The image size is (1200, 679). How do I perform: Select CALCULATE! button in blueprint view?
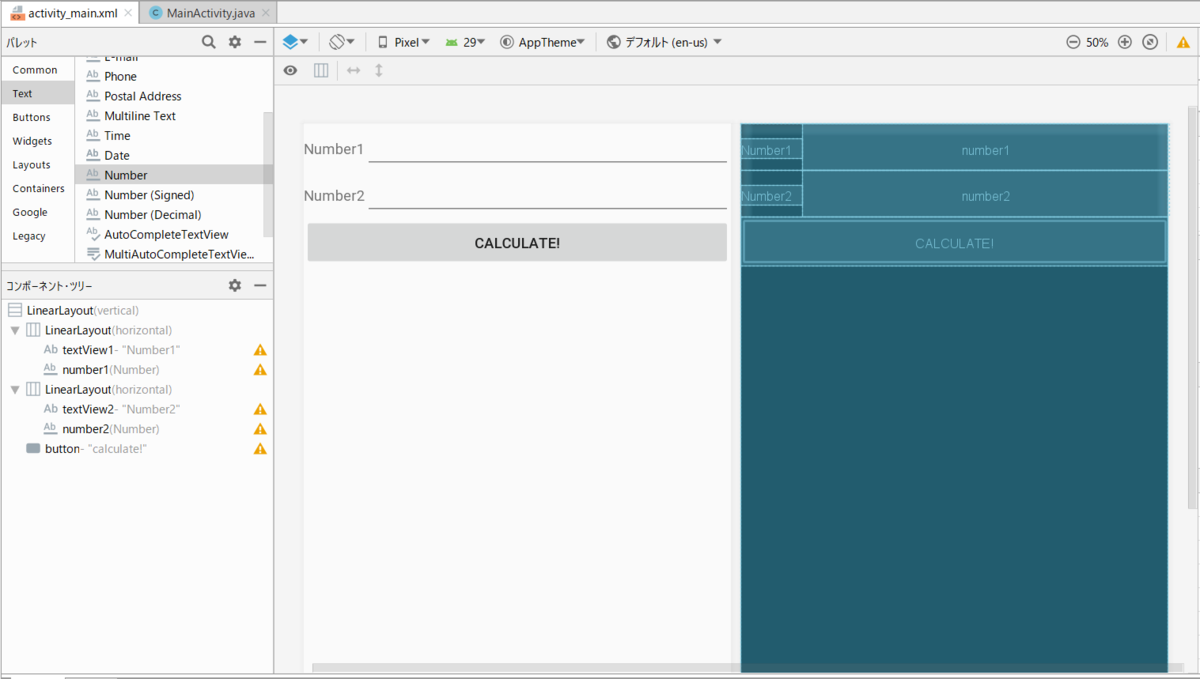pos(954,243)
